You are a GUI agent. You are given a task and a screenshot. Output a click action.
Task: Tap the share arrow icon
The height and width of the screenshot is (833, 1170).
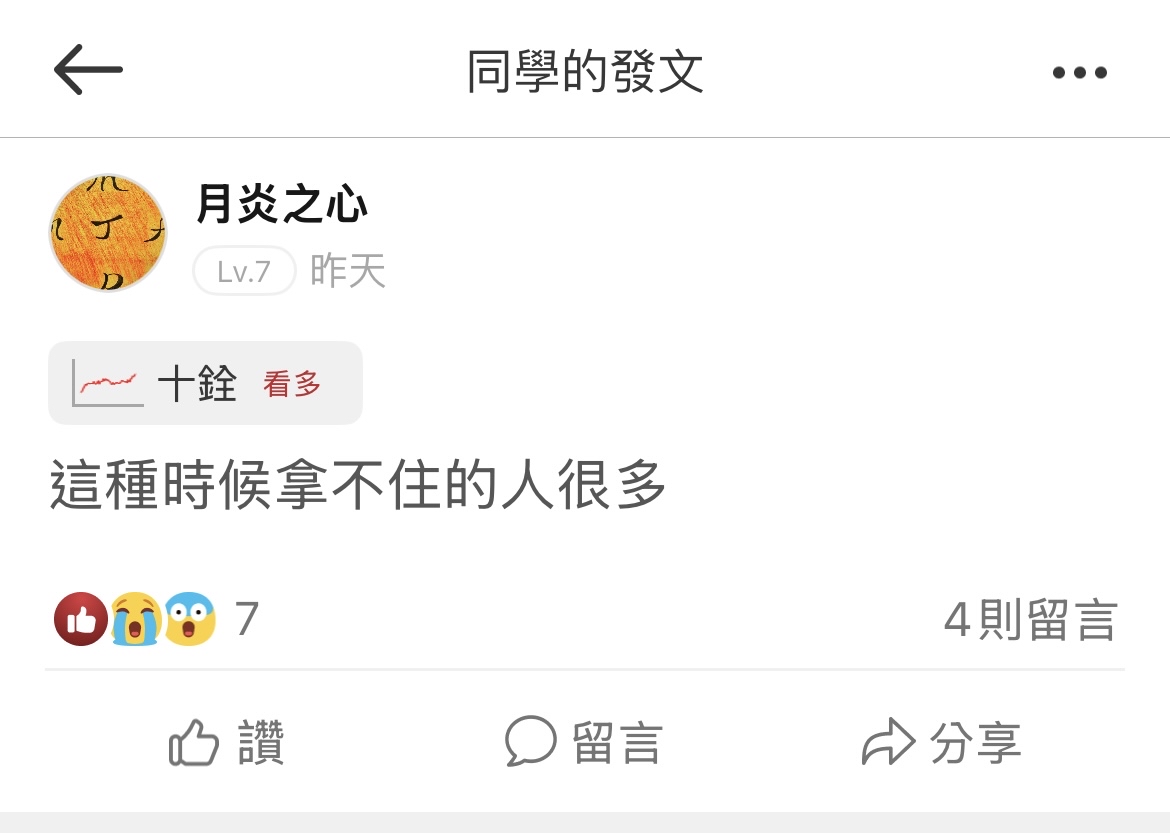(x=888, y=741)
